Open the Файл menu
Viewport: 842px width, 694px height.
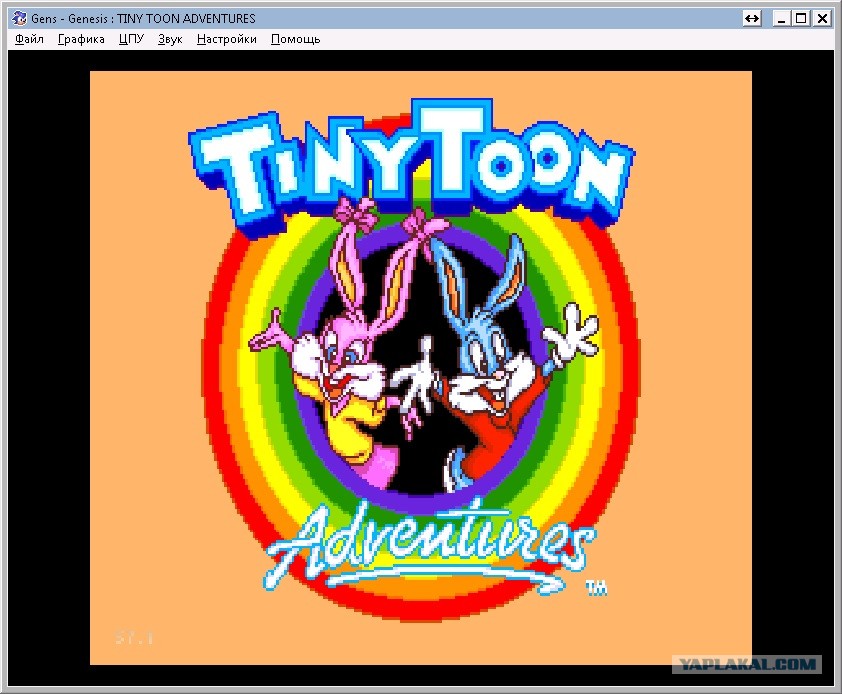click(x=29, y=39)
